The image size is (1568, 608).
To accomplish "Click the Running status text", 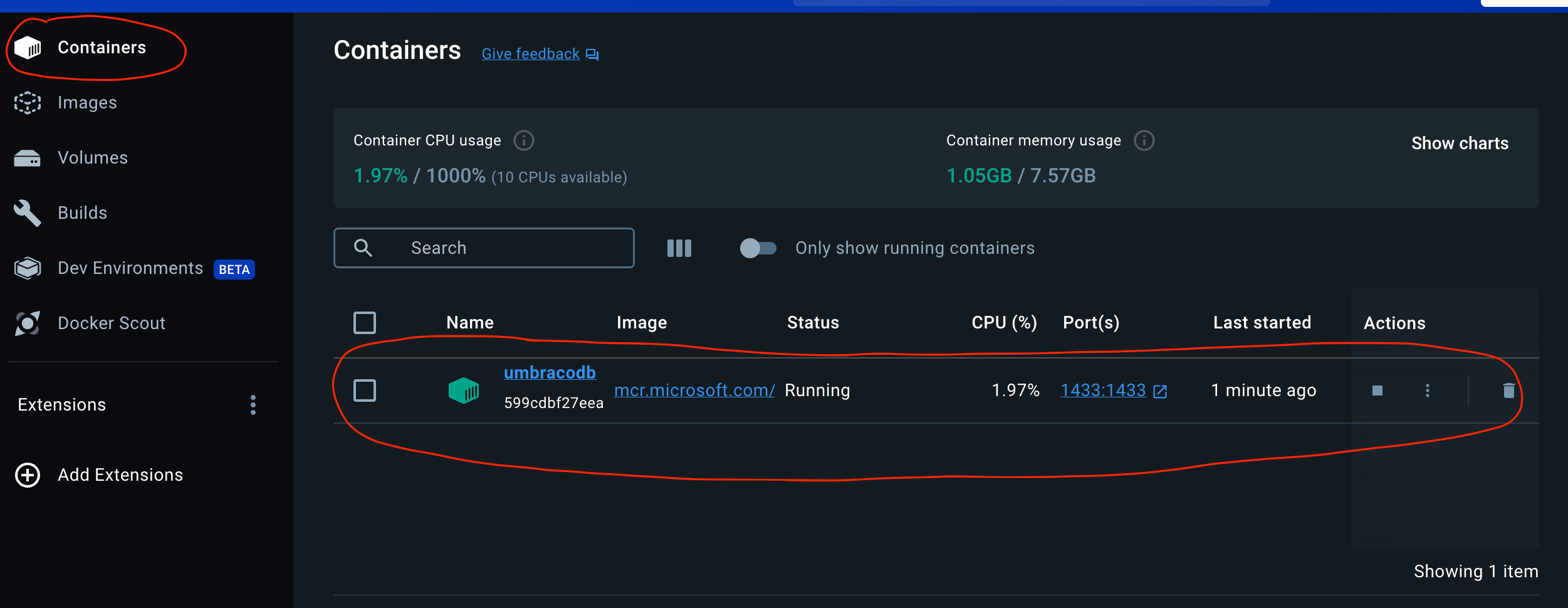I will pyautogui.click(x=817, y=390).
